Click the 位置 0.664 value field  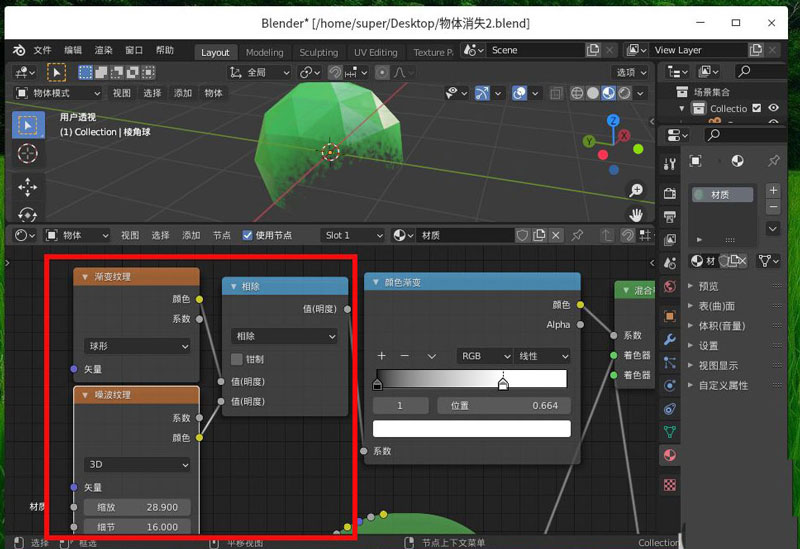503,406
